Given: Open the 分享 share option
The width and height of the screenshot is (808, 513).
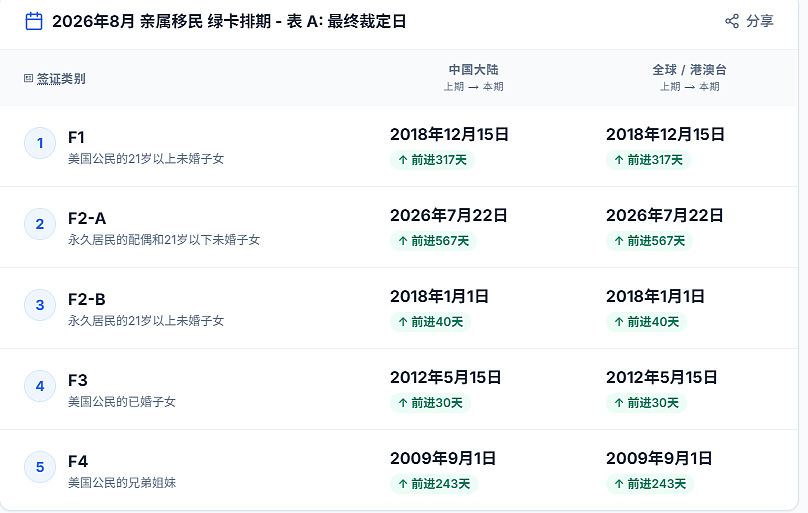Looking at the screenshot, I should [x=749, y=21].
